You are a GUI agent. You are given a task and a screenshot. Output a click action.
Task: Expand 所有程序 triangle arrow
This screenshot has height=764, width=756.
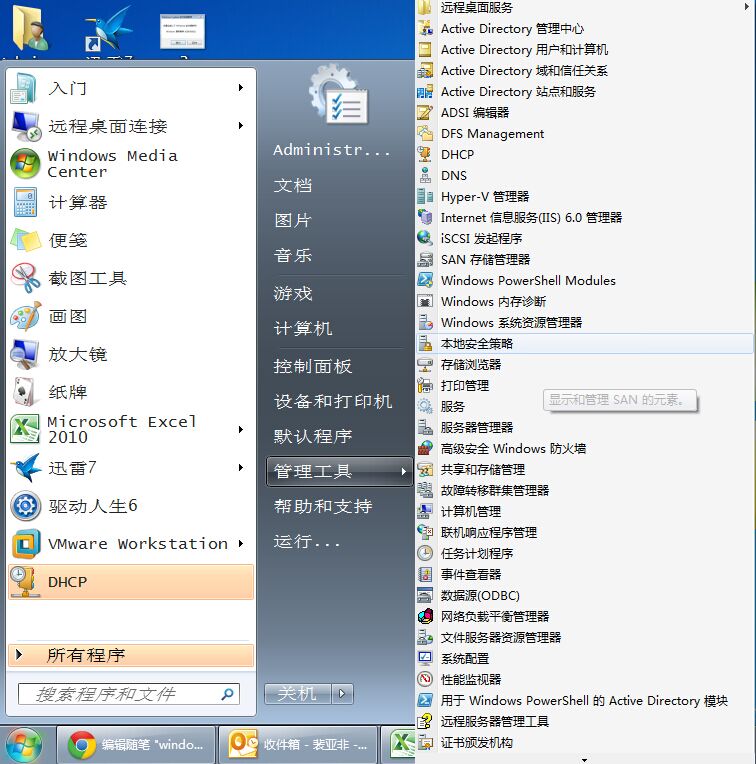tap(19, 654)
